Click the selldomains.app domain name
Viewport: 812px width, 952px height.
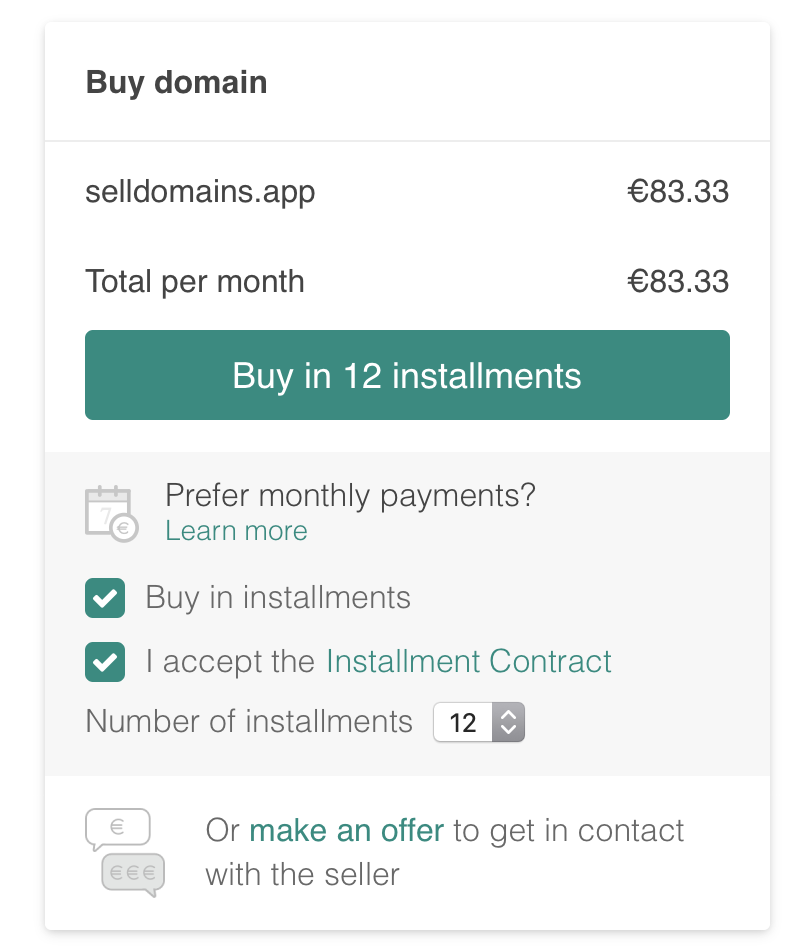pos(200,192)
